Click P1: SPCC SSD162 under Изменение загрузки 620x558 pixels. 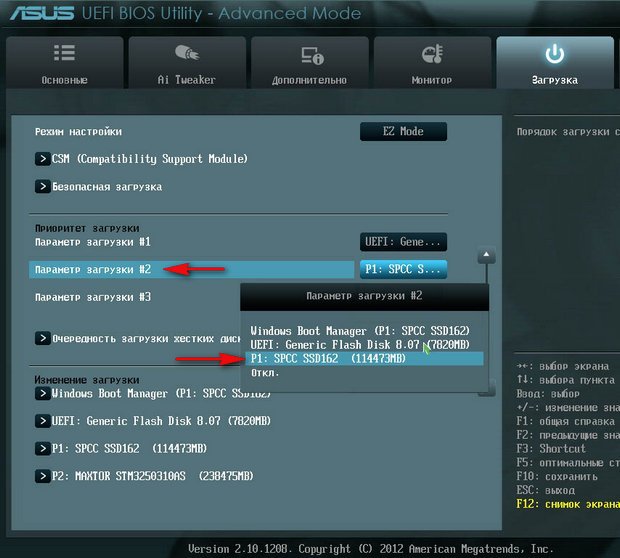(x=129, y=448)
